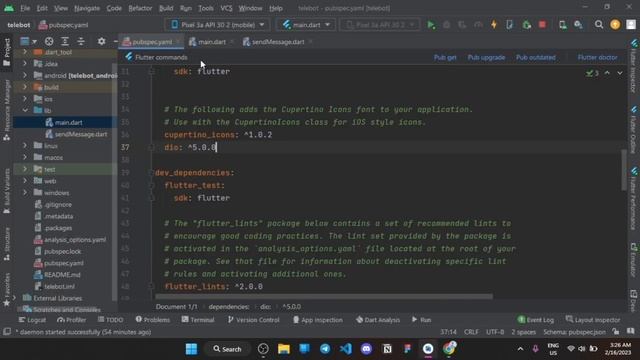Open the Favorites side tab

click(x=7, y=290)
